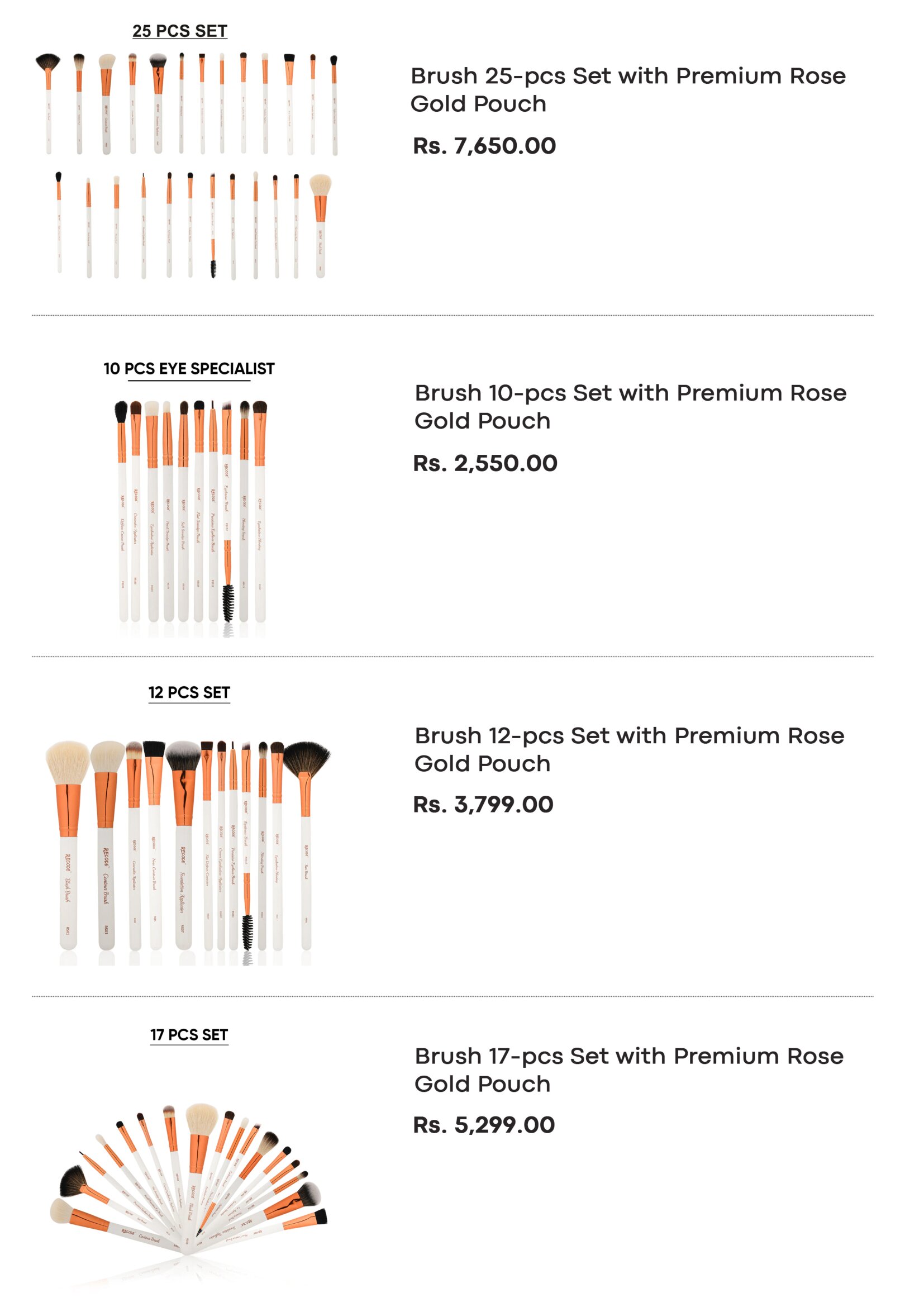Select the Rs. 7,650.00 price
Viewport: 924px width, 1307px height.
tap(484, 146)
